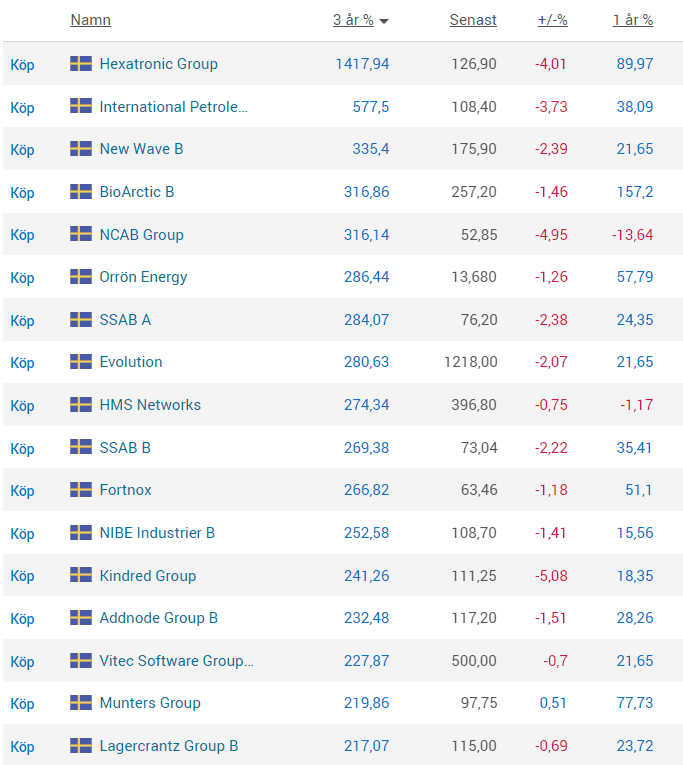Buy Lagercrantz Group B via Köp
The height and width of the screenshot is (765, 683).
22,746
